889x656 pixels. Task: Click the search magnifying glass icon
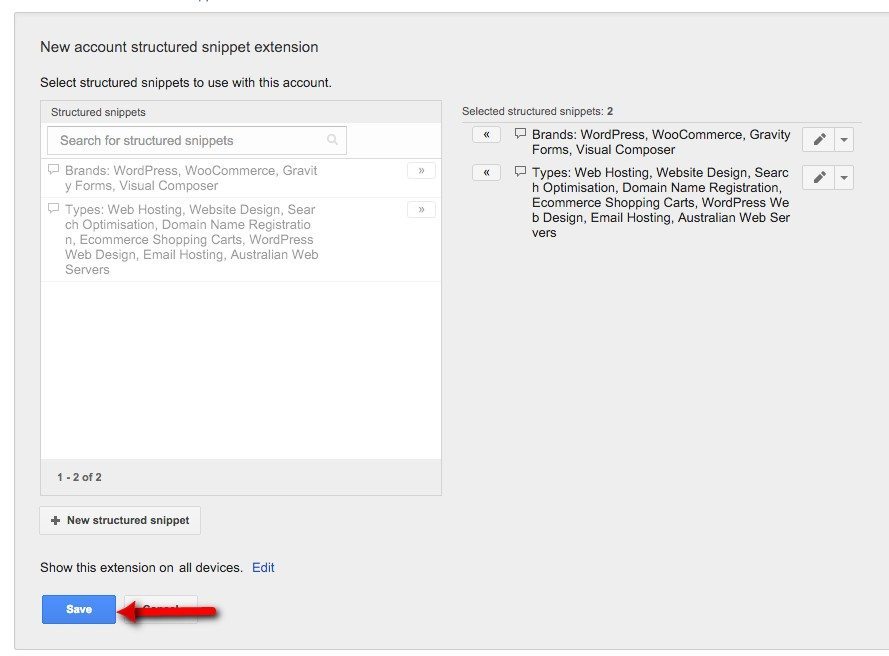332,139
